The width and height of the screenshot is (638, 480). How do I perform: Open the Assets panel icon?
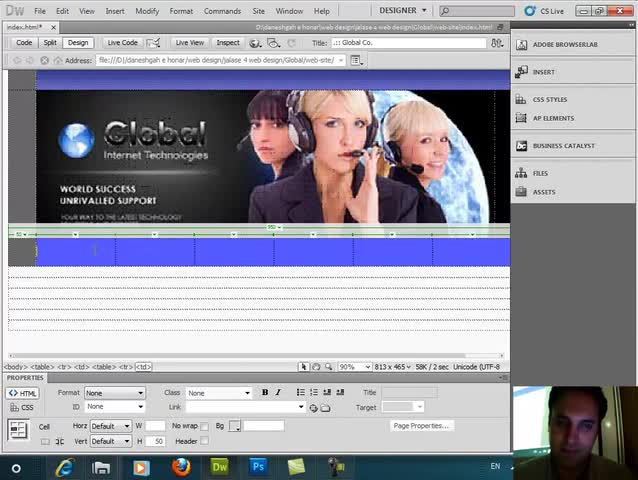pyautogui.click(x=521, y=192)
